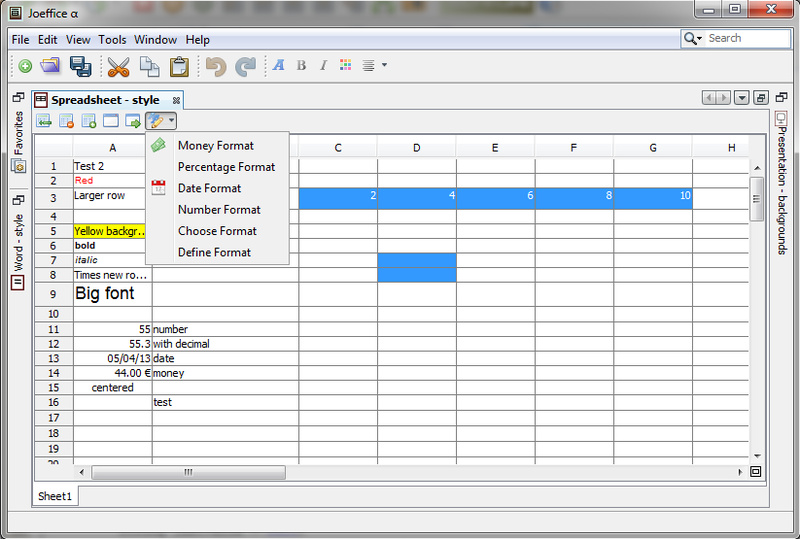The width and height of the screenshot is (800, 539).
Task: Click the blank window icon in spreadsheet toolbar
Action: point(111,121)
